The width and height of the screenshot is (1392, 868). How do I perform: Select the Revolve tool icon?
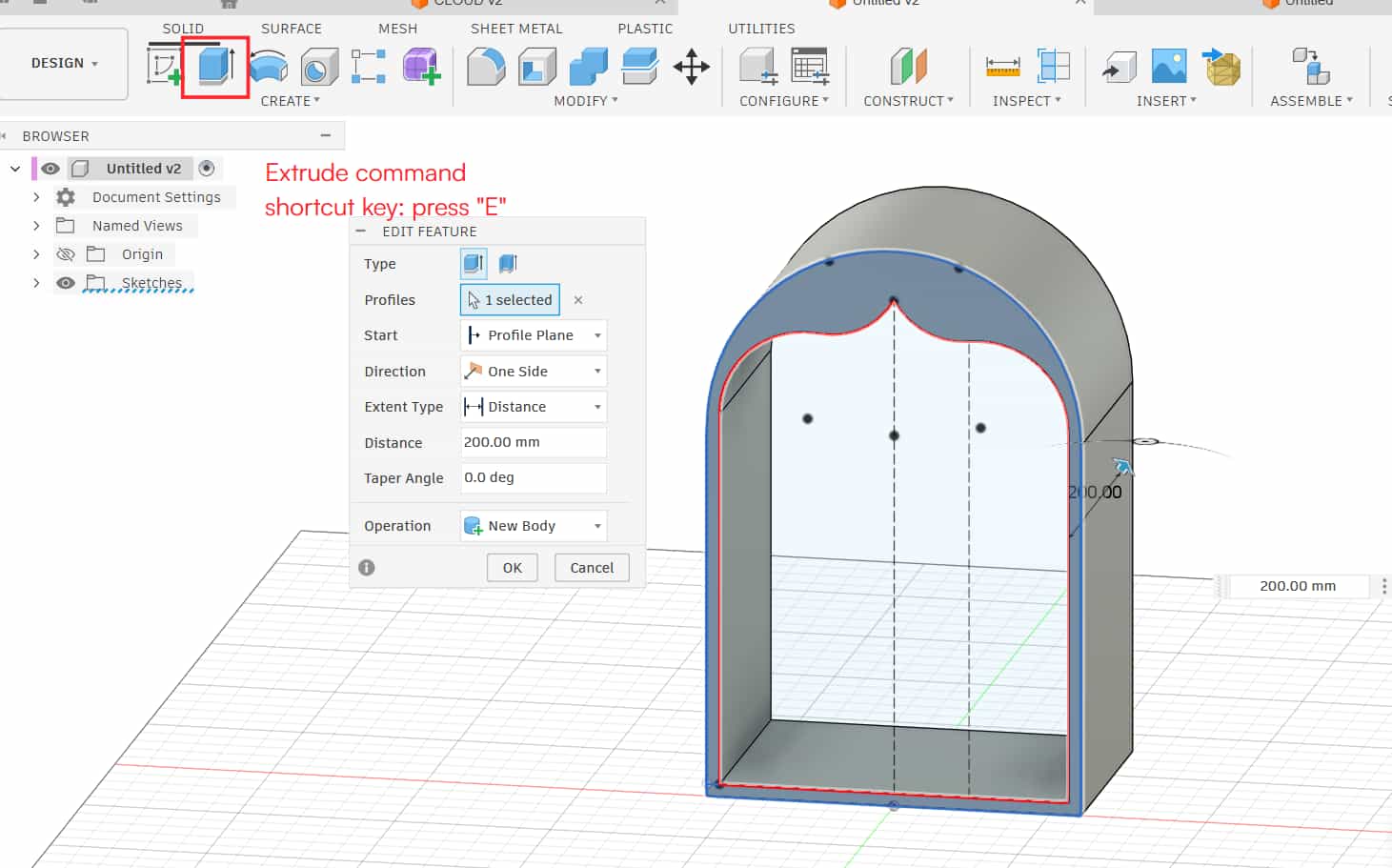(269, 67)
